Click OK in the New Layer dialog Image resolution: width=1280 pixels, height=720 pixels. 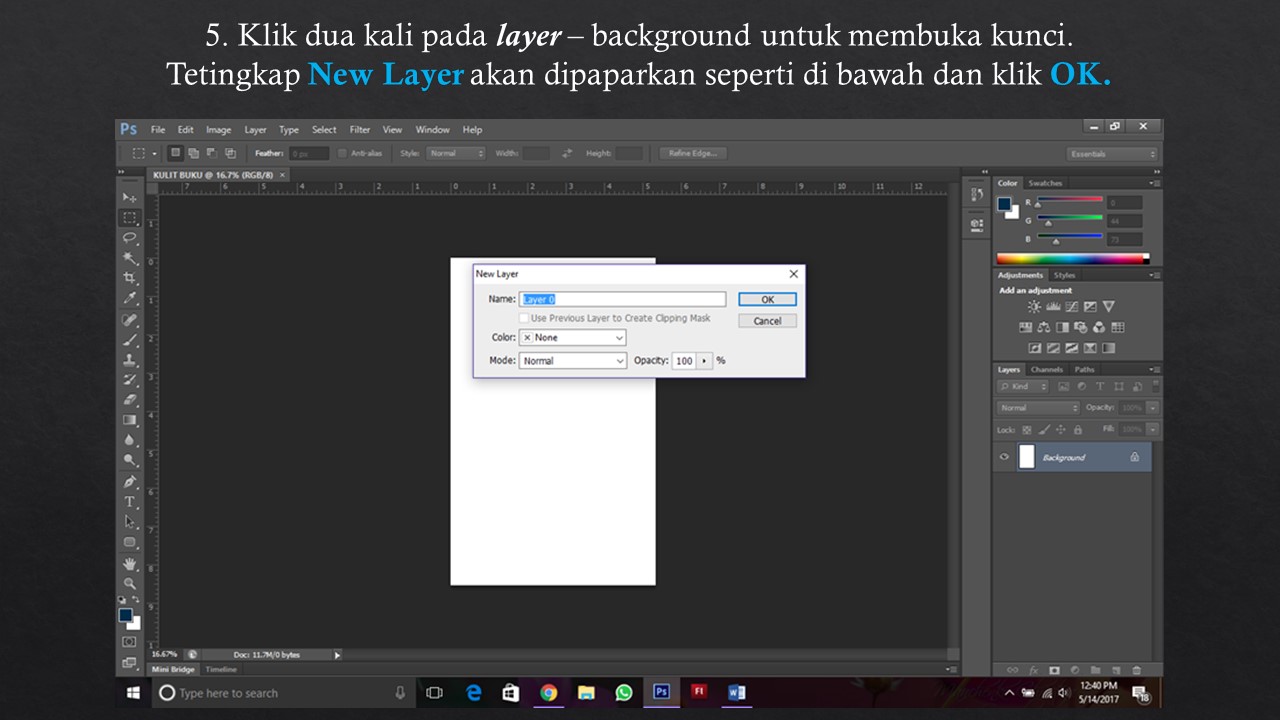click(x=766, y=298)
